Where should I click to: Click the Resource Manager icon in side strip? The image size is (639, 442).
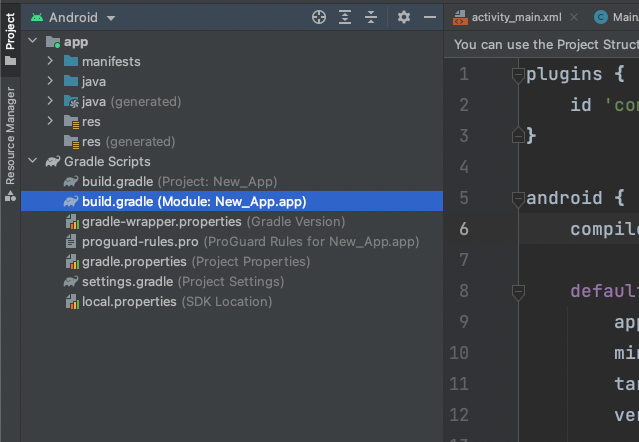[10, 196]
